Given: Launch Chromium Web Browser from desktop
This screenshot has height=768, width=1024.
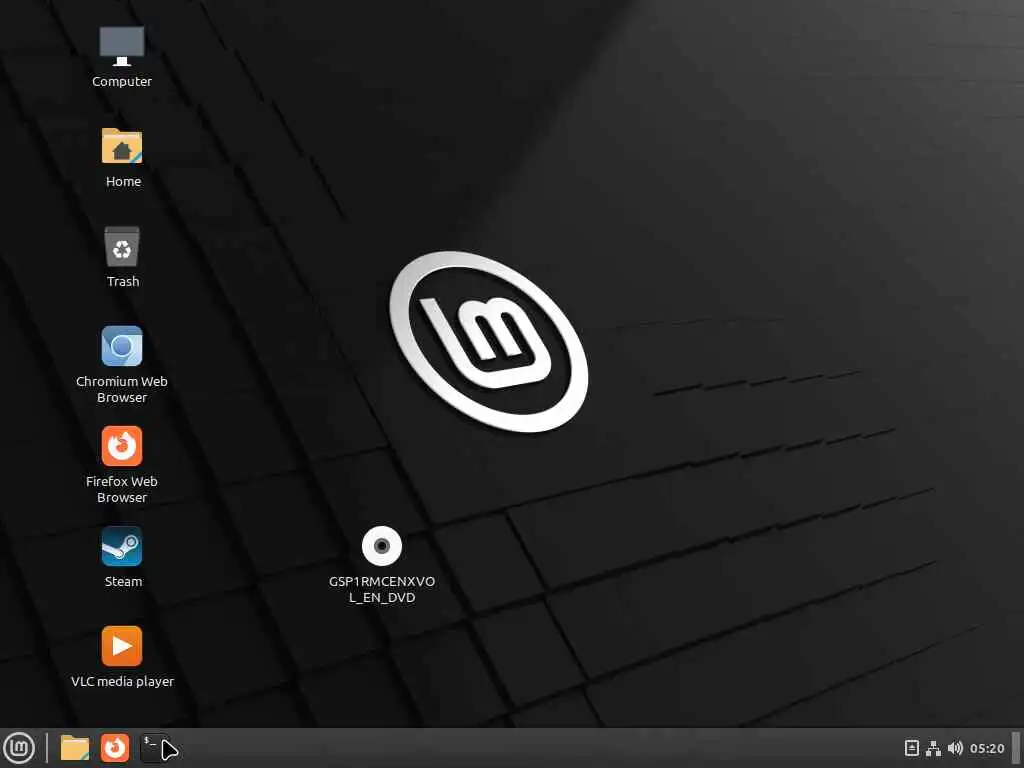Looking at the screenshot, I should (121, 346).
